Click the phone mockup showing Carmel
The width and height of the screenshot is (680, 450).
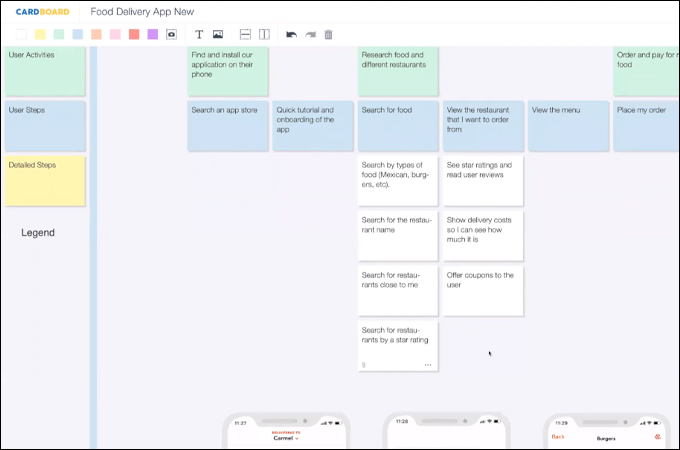[286, 430]
